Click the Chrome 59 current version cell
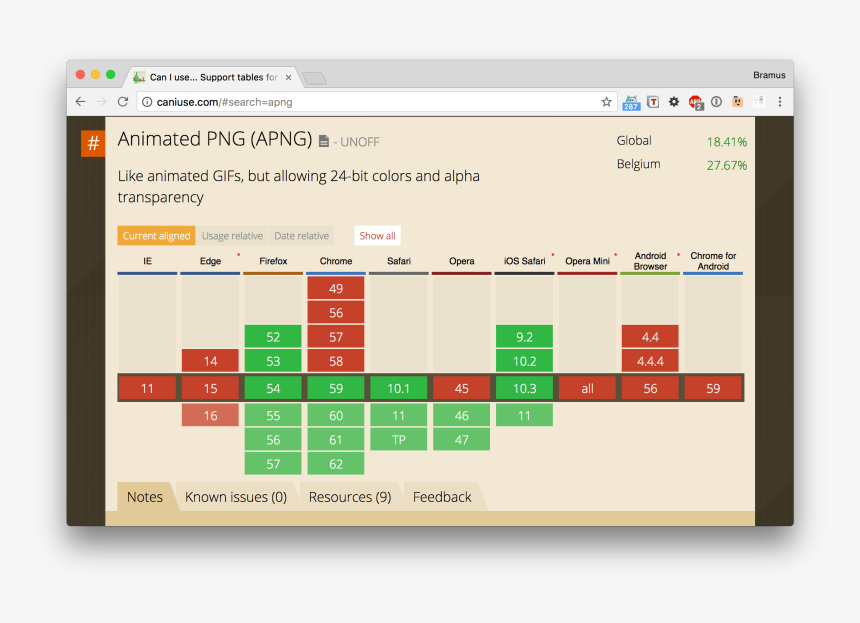Viewport: 860px width, 623px height. point(336,388)
